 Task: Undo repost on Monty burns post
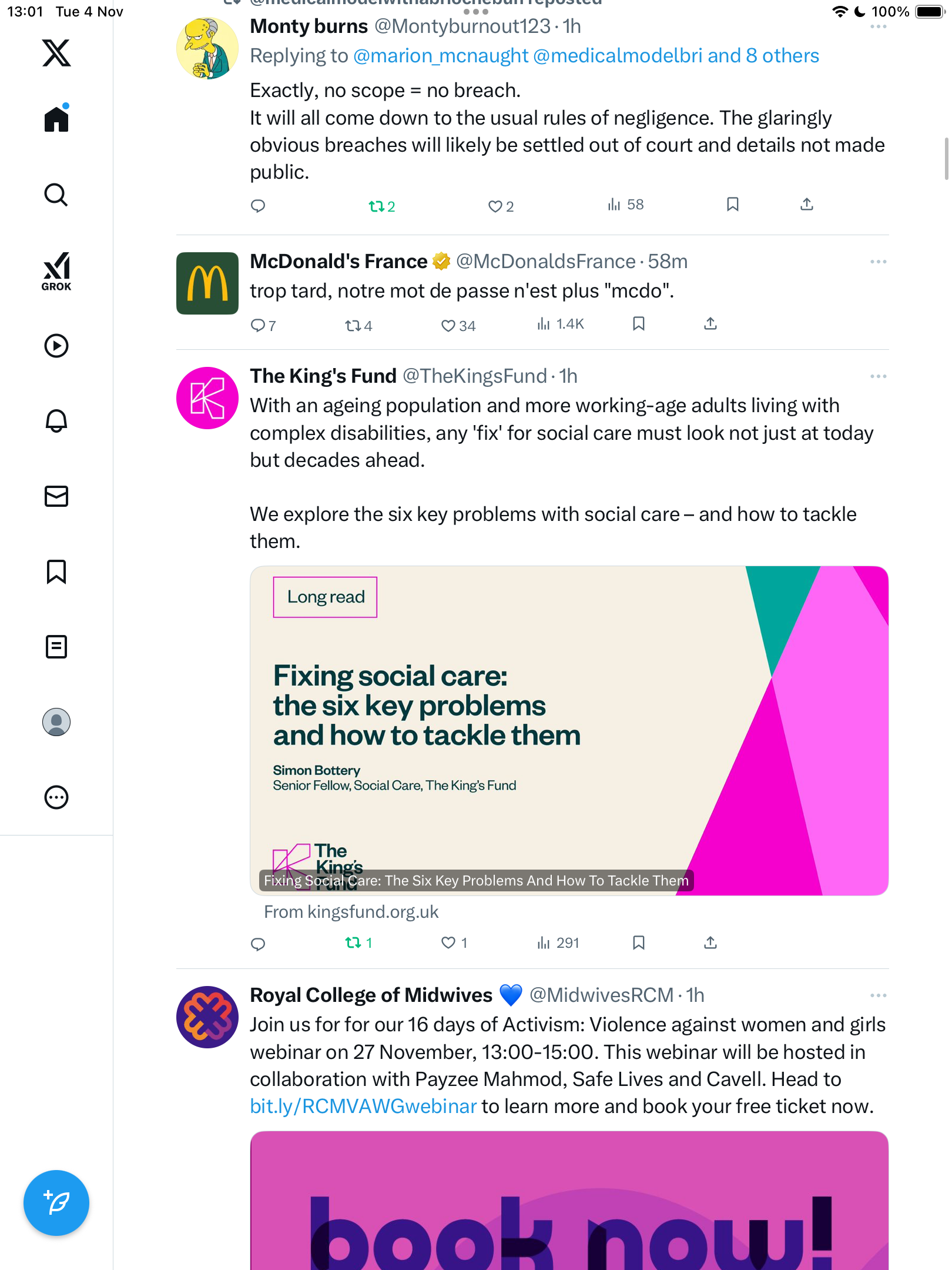[x=376, y=206]
